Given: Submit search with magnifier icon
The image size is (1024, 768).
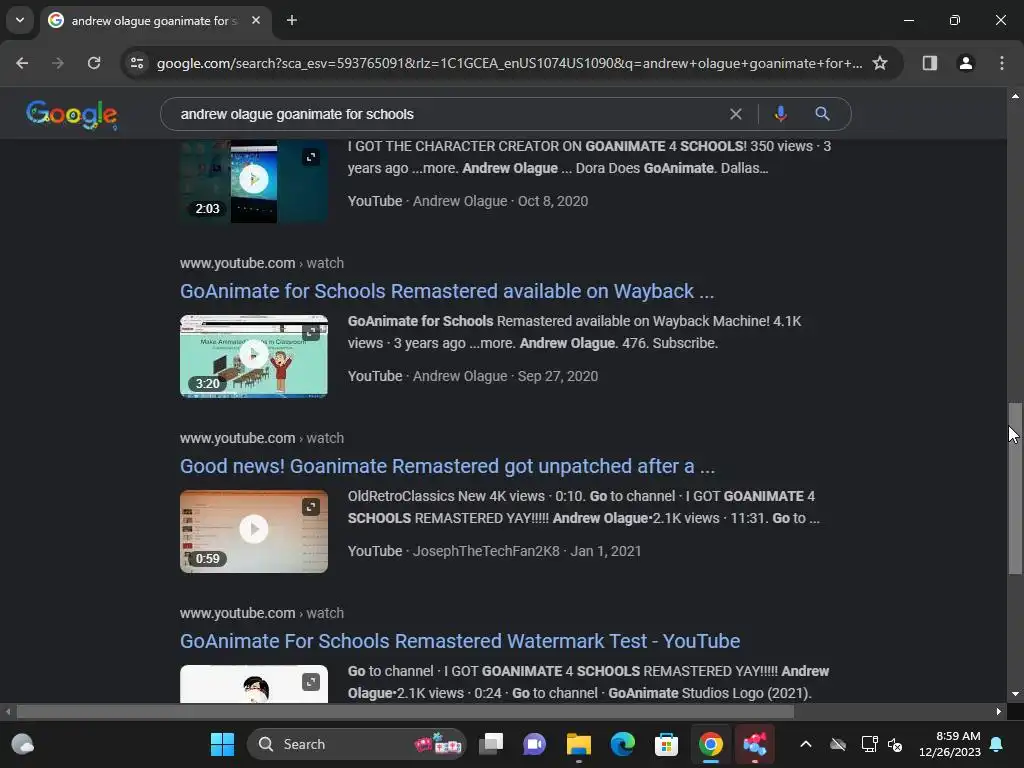Looking at the screenshot, I should tap(822, 114).
